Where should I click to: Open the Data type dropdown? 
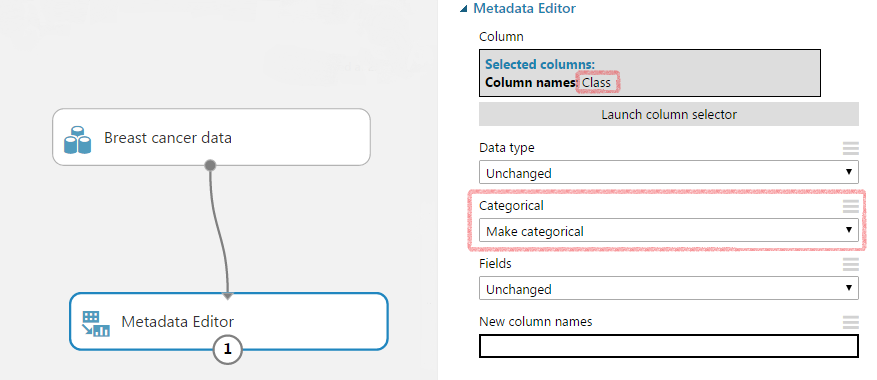tap(668, 172)
